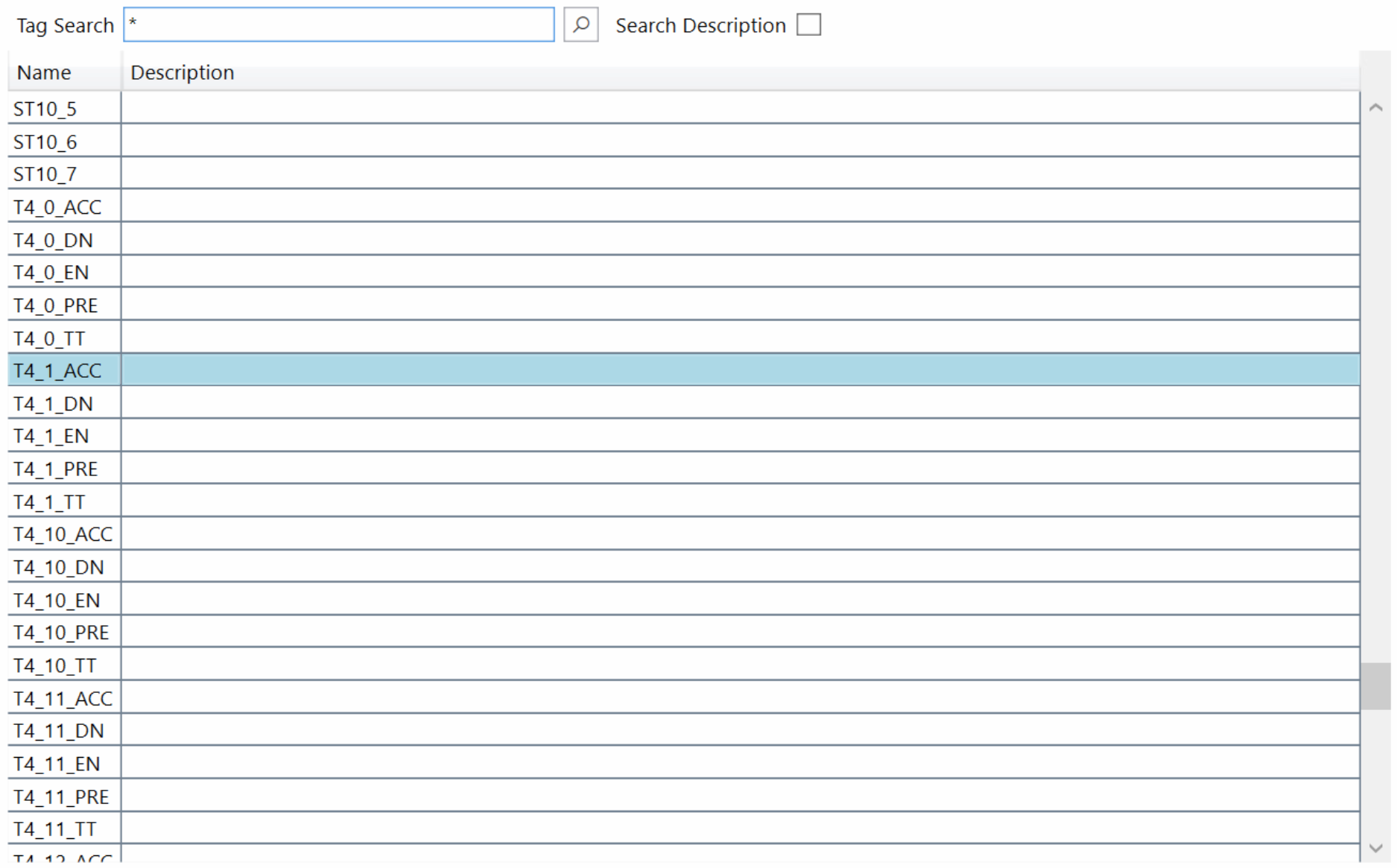
Task: Enable the Search Description checkbox
Action: (808, 25)
